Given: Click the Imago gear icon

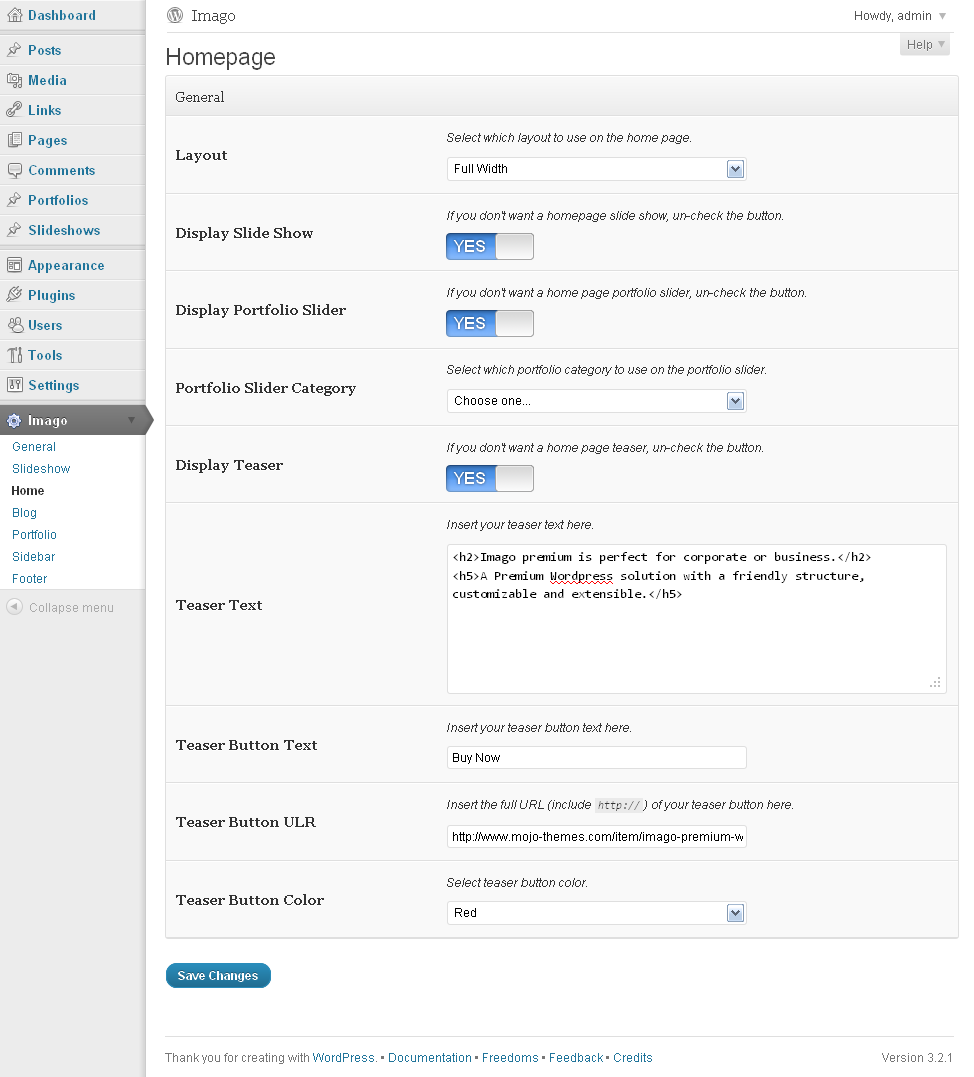Looking at the screenshot, I should [x=14, y=420].
